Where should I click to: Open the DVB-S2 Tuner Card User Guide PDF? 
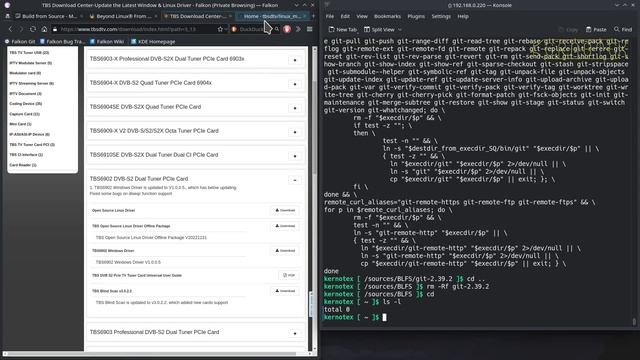click(x=289, y=275)
